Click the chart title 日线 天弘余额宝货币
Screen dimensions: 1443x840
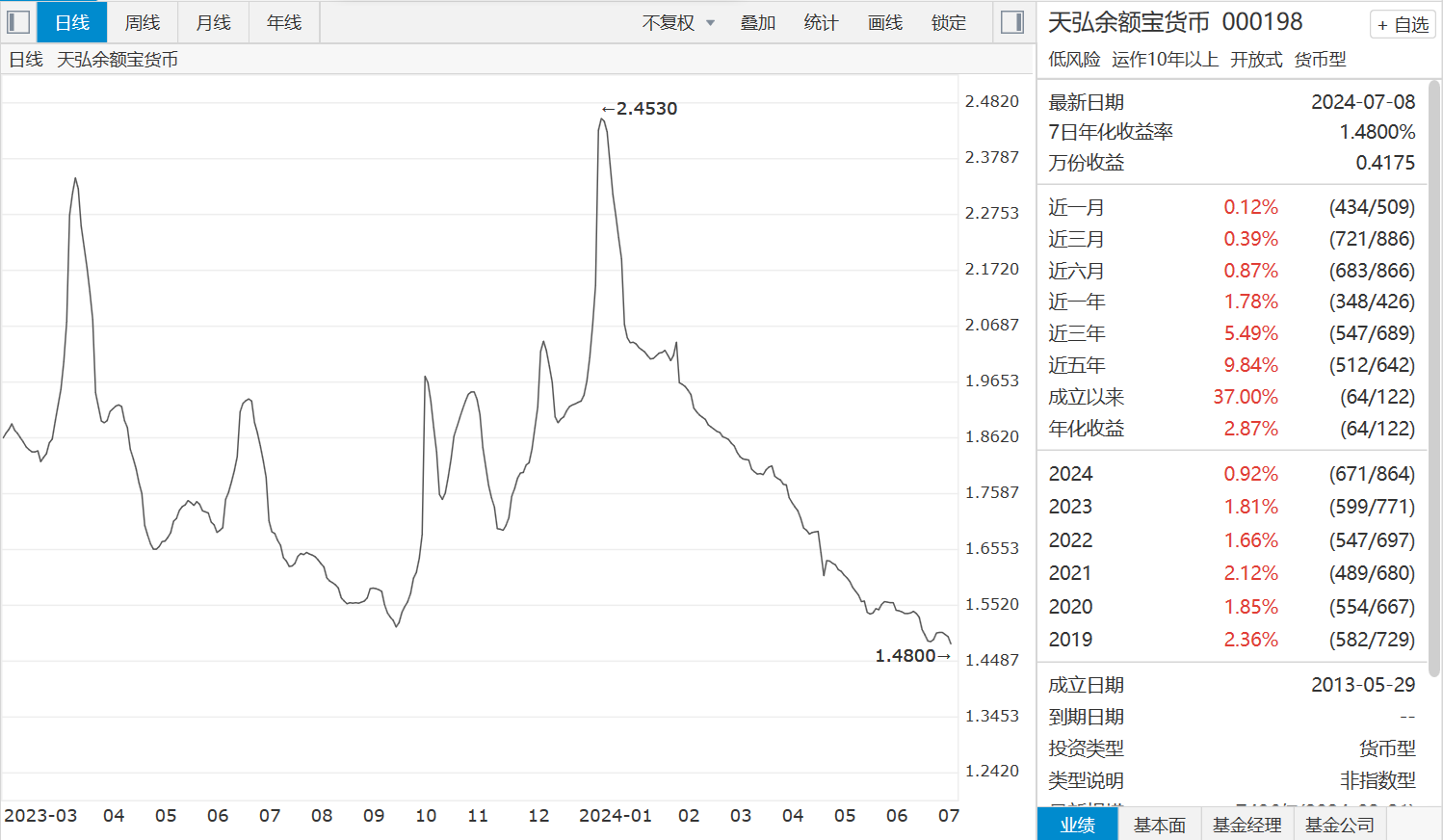coord(93,60)
